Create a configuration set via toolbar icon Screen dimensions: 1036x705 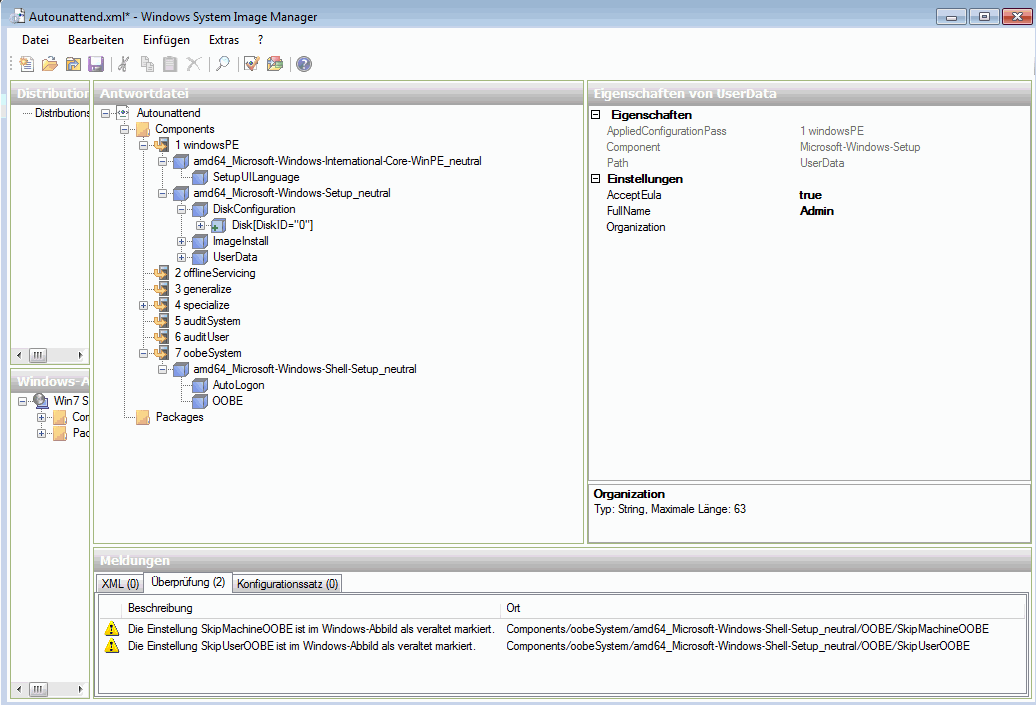[x=275, y=64]
